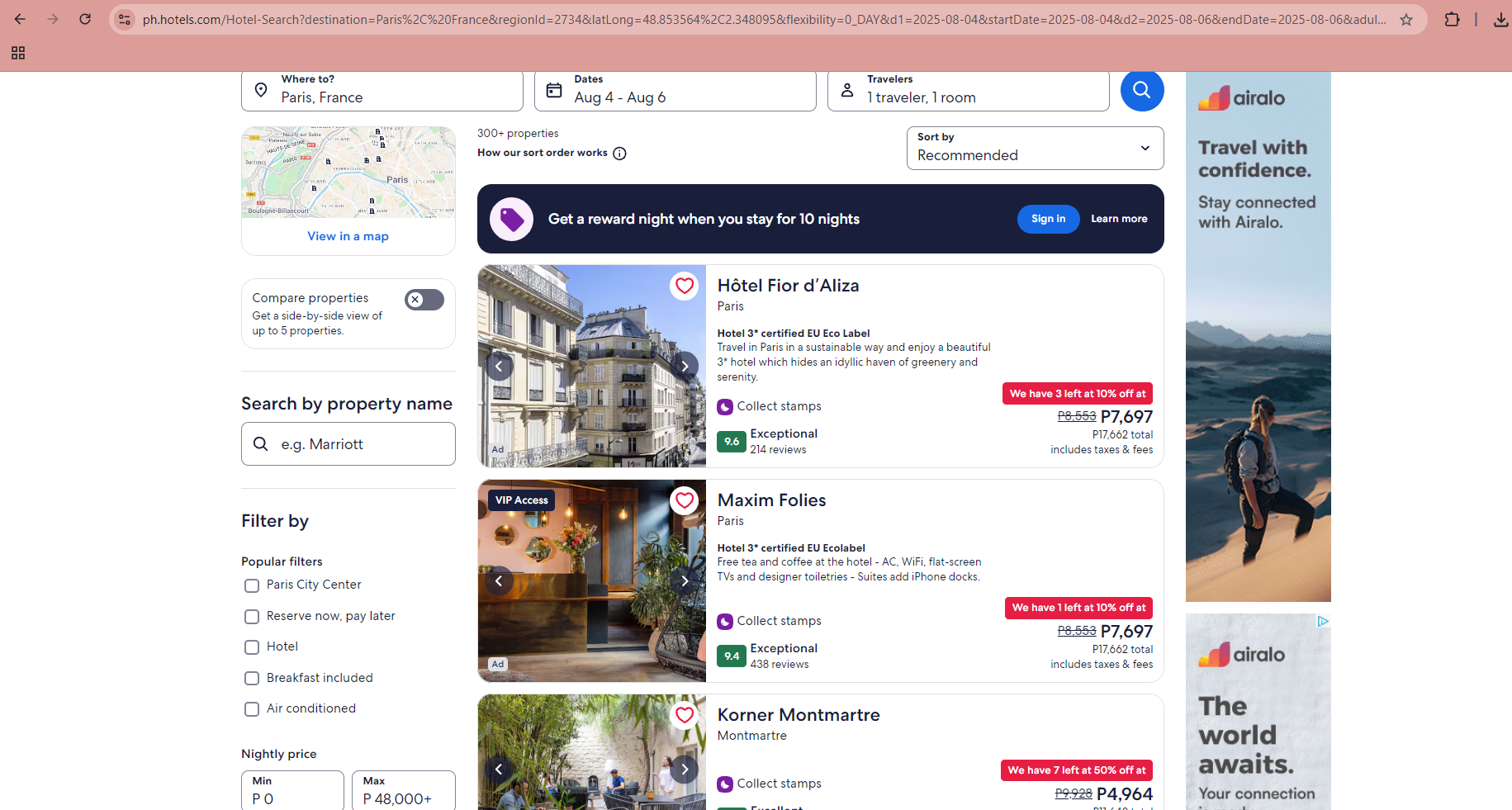Click 9.4 rating badge for Maxim Folies

tap(732, 656)
